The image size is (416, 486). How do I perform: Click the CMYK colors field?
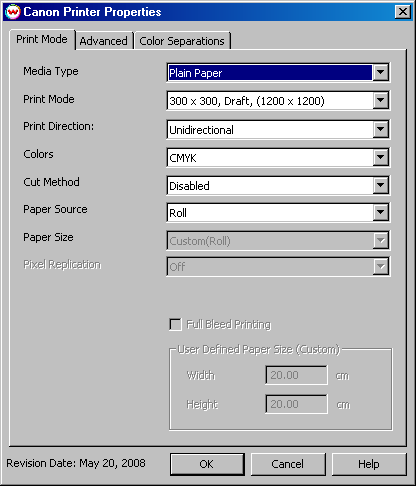[270, 158]
